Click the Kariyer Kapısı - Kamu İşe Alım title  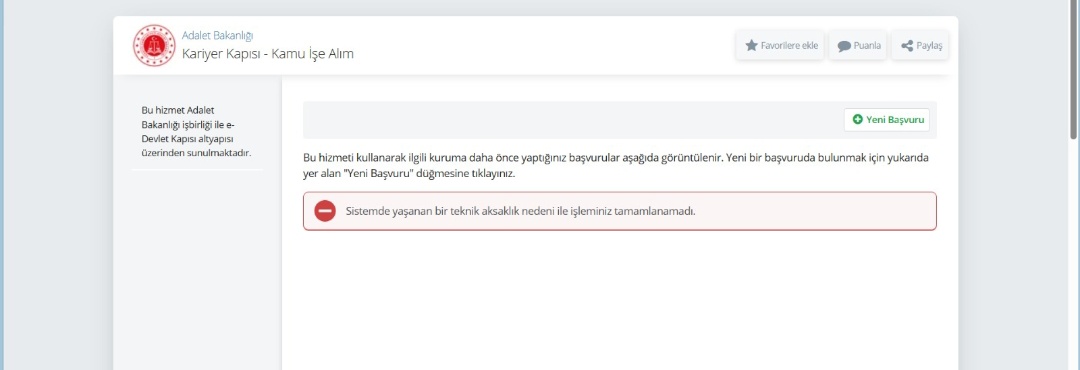click(x=268, y=54)
